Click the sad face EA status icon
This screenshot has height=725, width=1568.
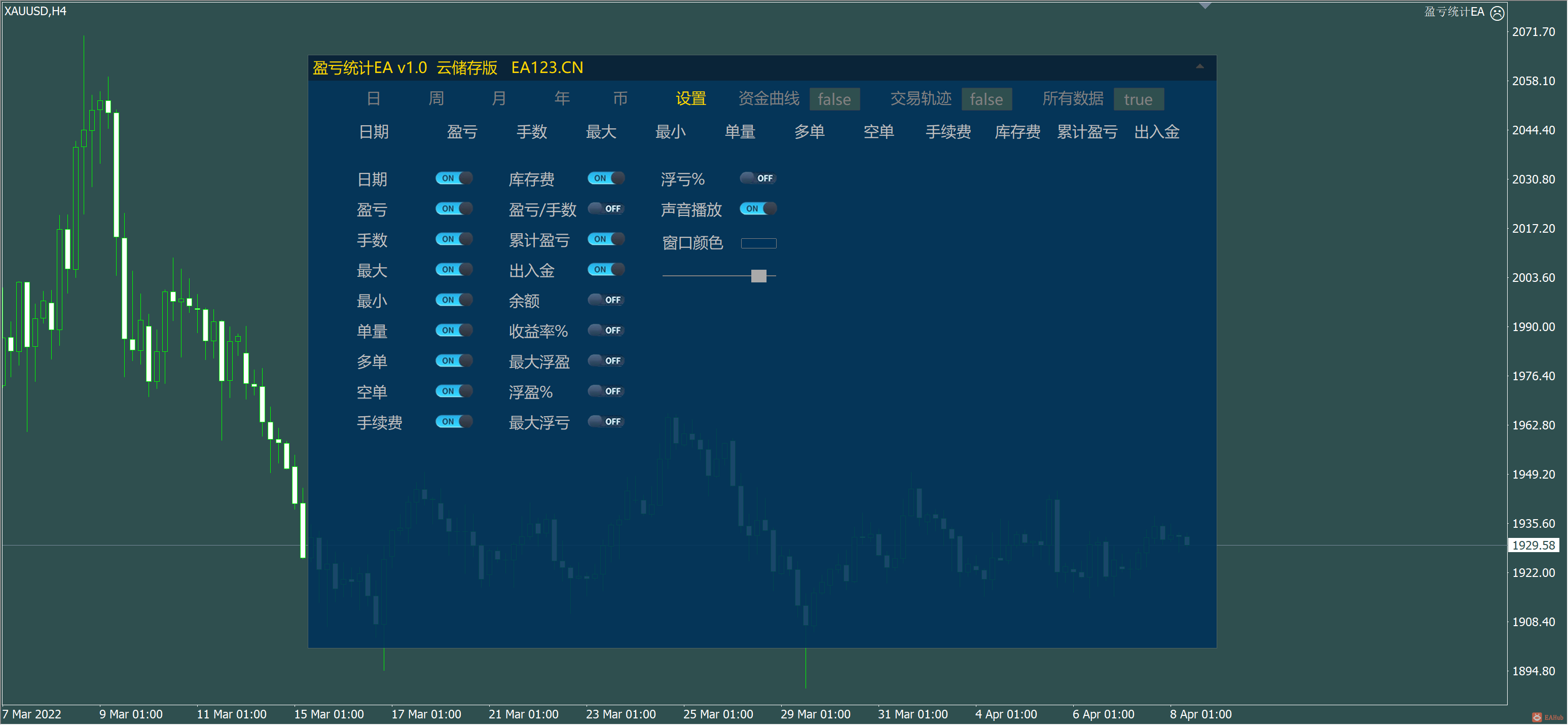1497,13
